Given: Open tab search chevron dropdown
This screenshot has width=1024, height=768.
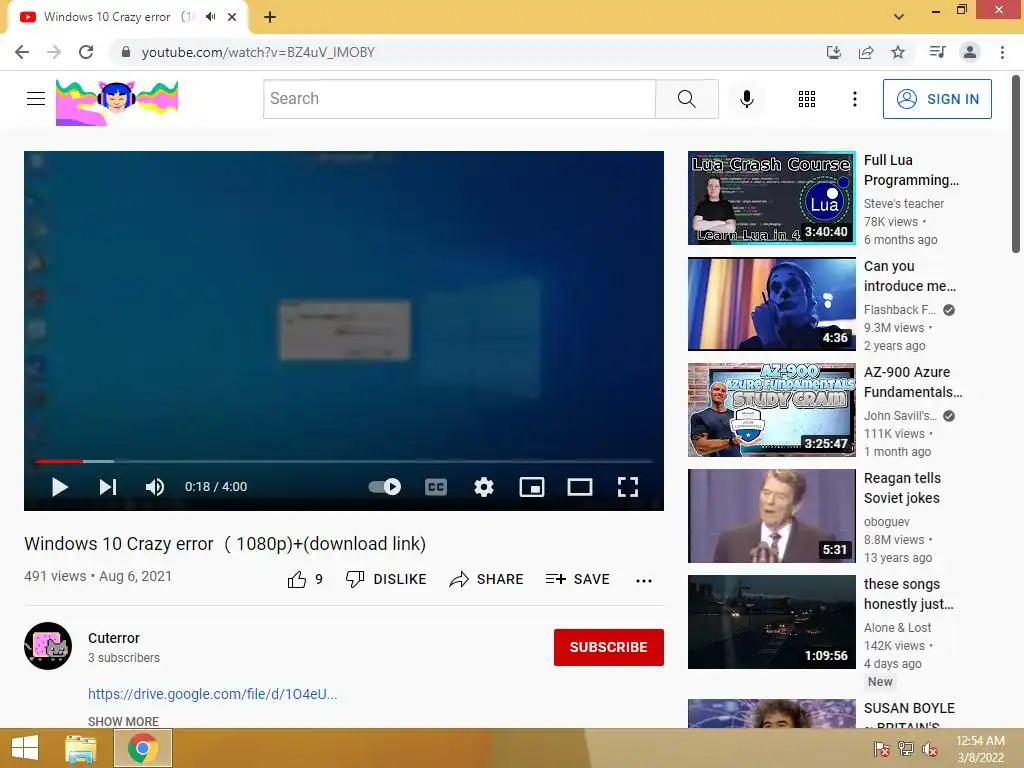Looking at the screenshot, I should point(899,17).
